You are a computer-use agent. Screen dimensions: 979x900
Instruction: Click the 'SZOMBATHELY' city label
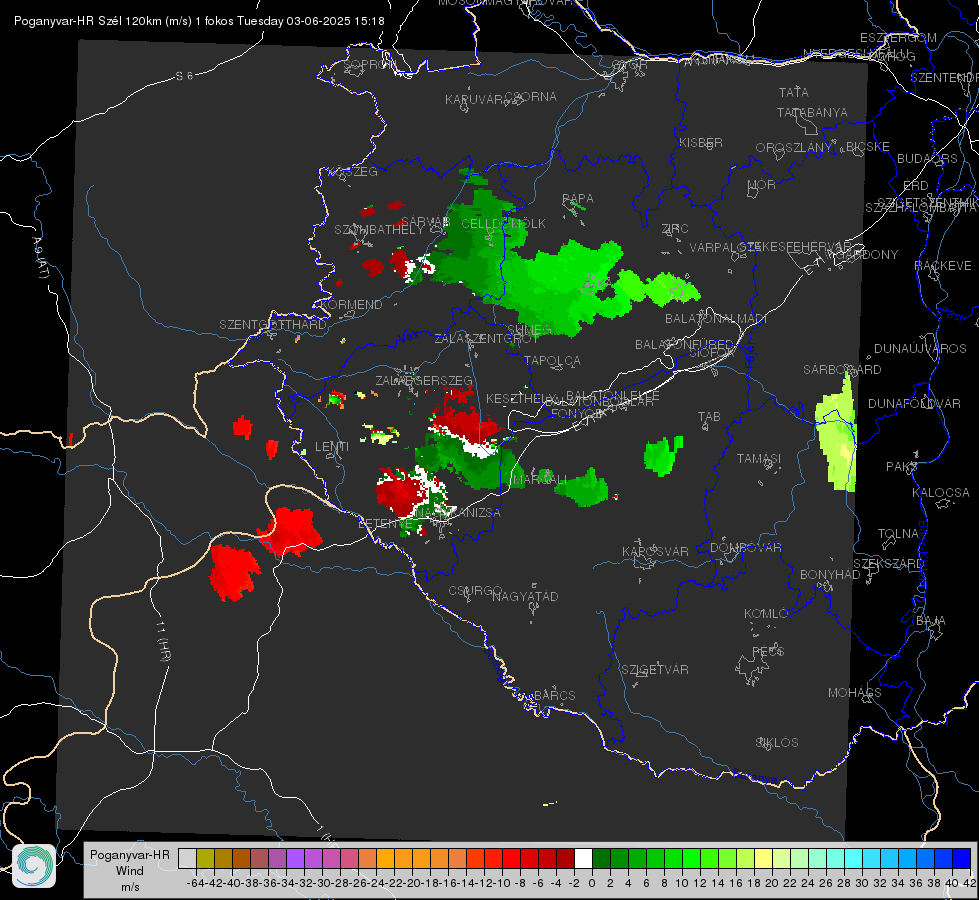[x=379, y=230]
